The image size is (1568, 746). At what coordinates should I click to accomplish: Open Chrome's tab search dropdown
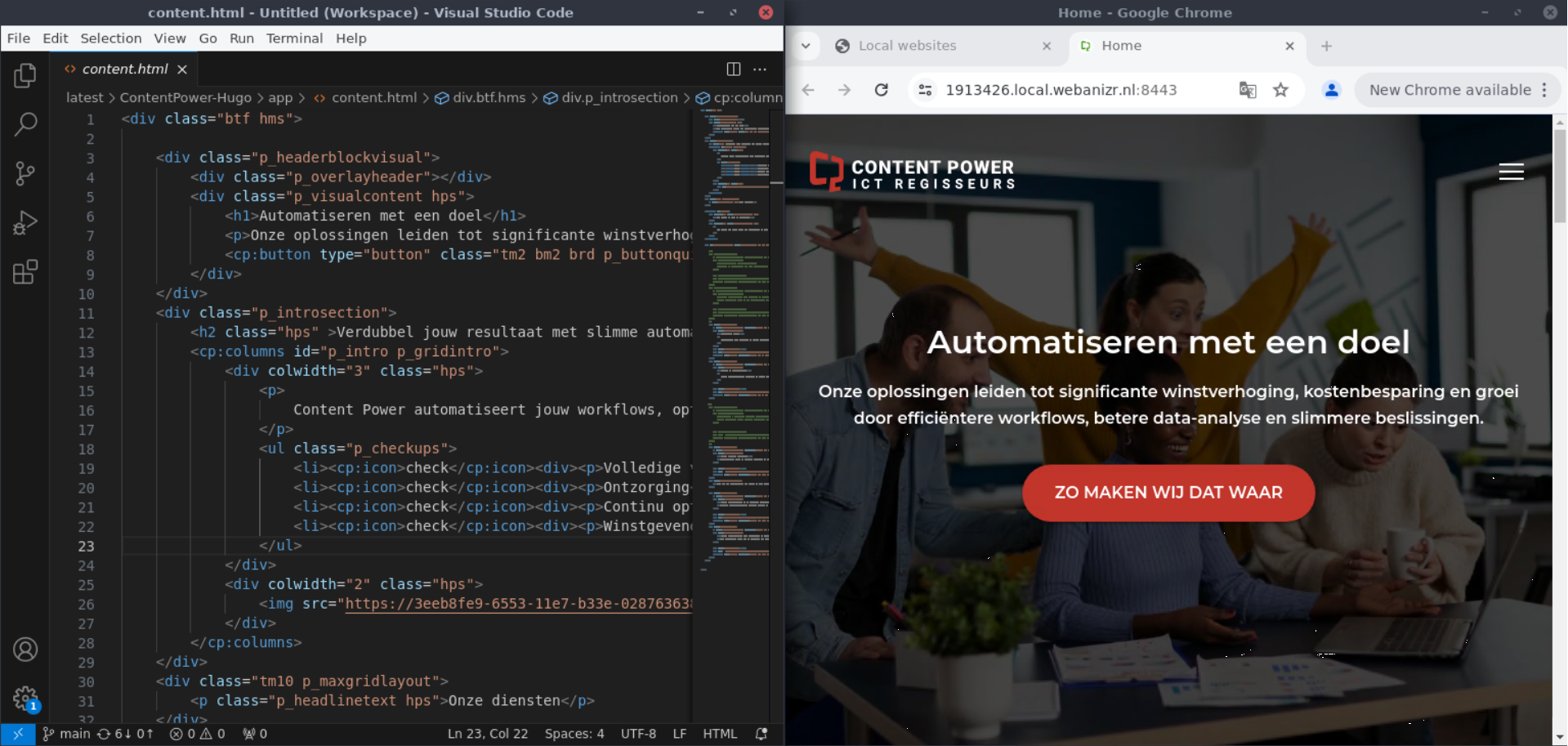click(806, 46)
